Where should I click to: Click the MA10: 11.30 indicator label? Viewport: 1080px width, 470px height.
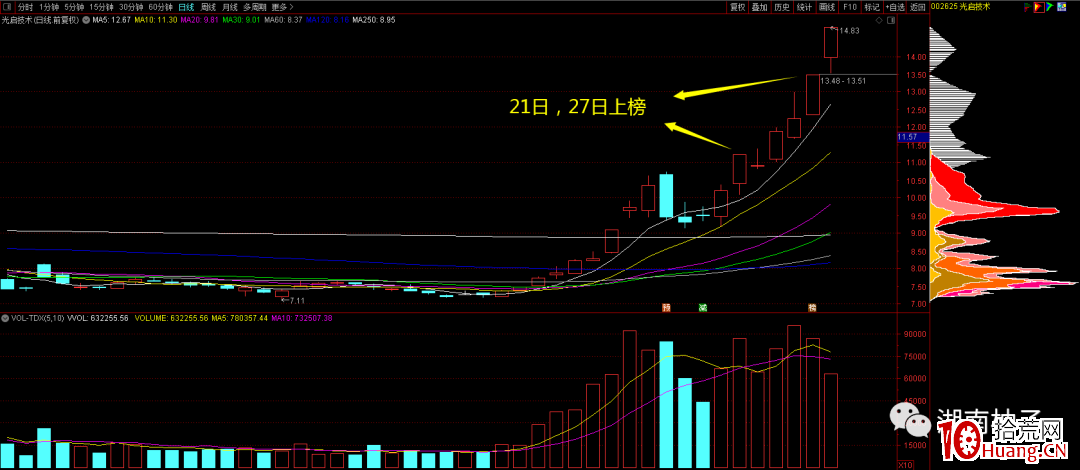[156, 20]
